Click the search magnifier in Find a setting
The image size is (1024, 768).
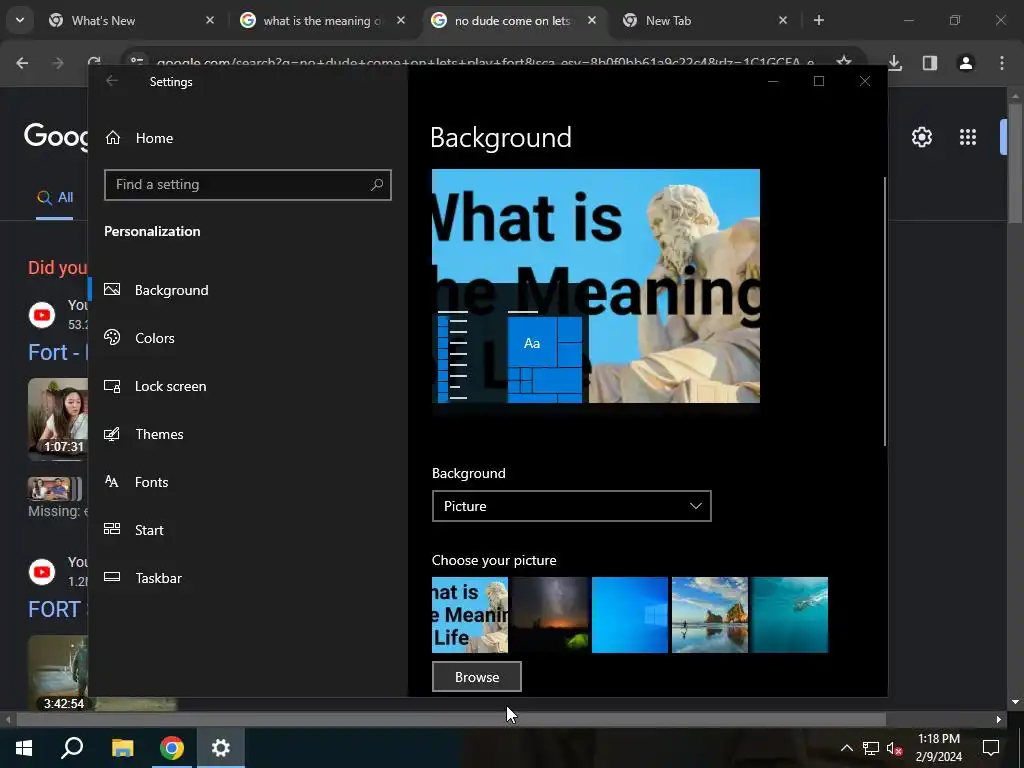[x=377, y=185]
